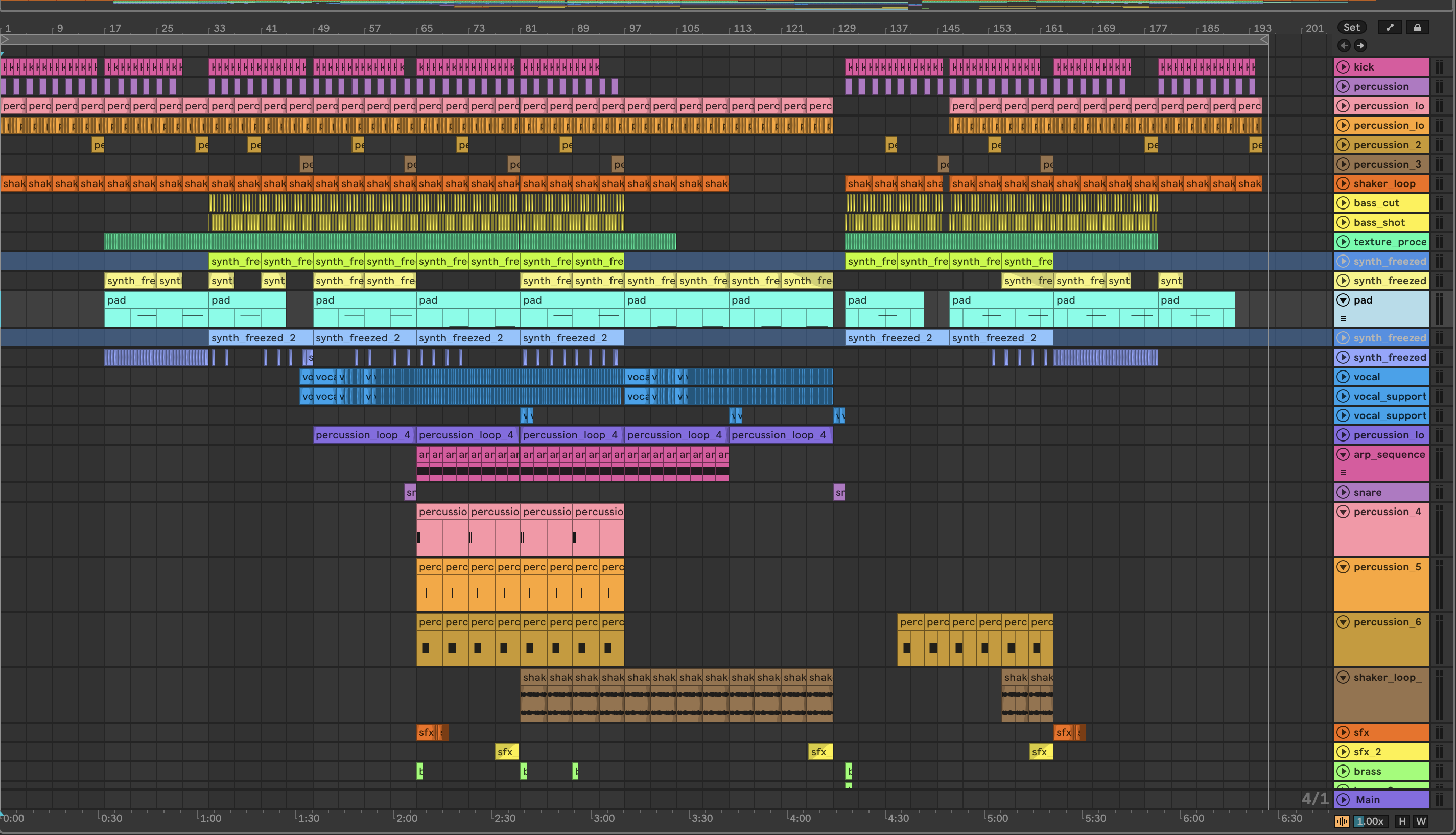Click the Lock Envelopes padlock icon
This screenshot has width=1456, height=835.
pyautogui.click(x=1417, y=27)
